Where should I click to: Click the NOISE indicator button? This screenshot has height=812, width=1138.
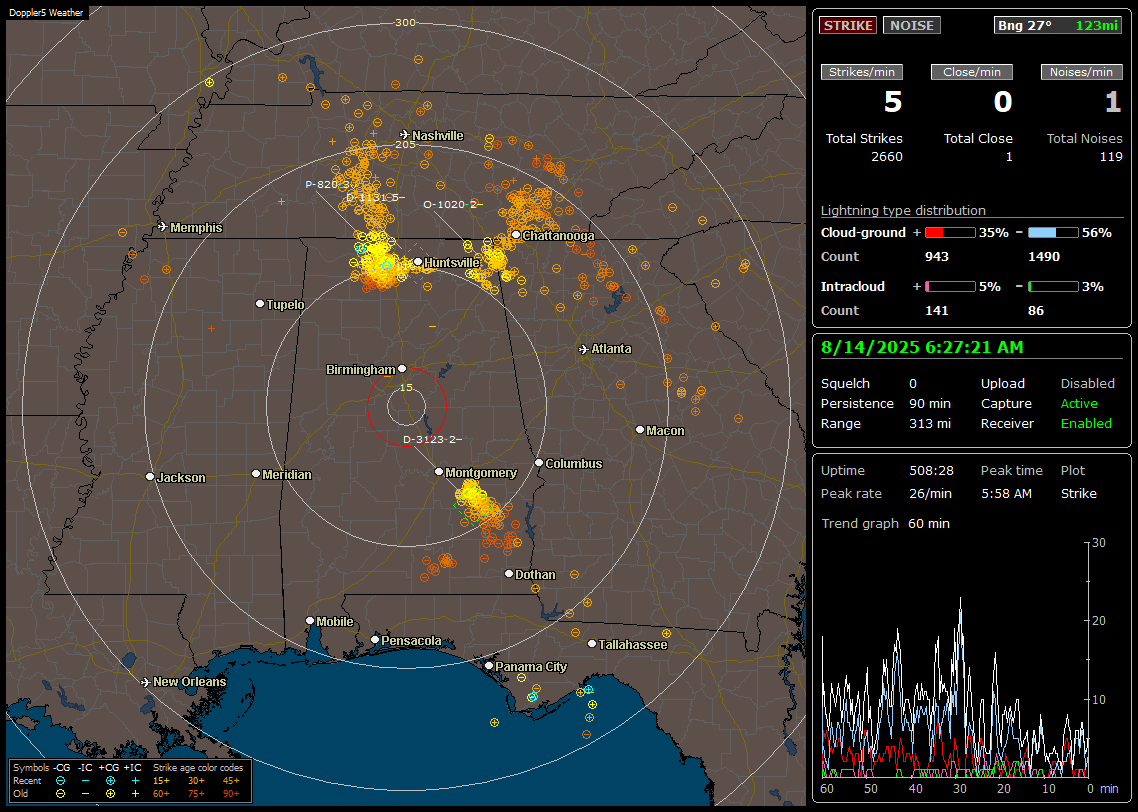point(912,25)
